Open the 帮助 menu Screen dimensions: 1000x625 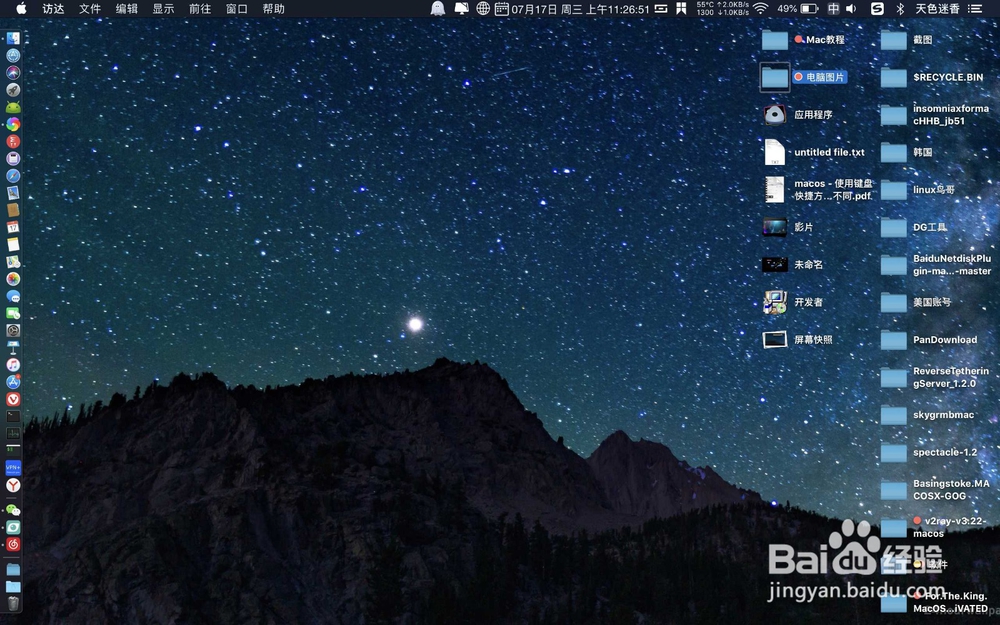[274, 8]
